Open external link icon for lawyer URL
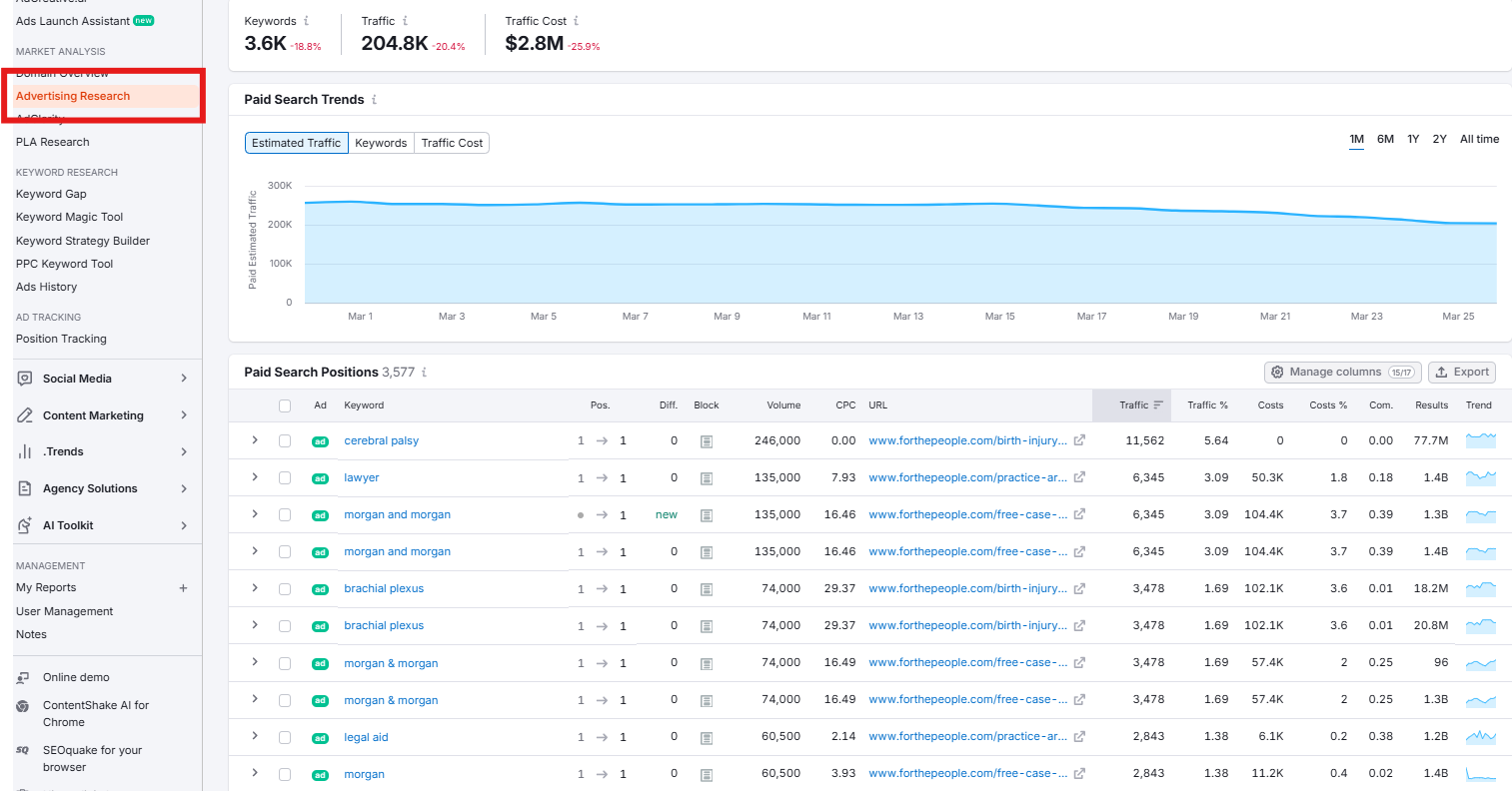Viewport: 1512px width, 791px height. point(1079,477)
